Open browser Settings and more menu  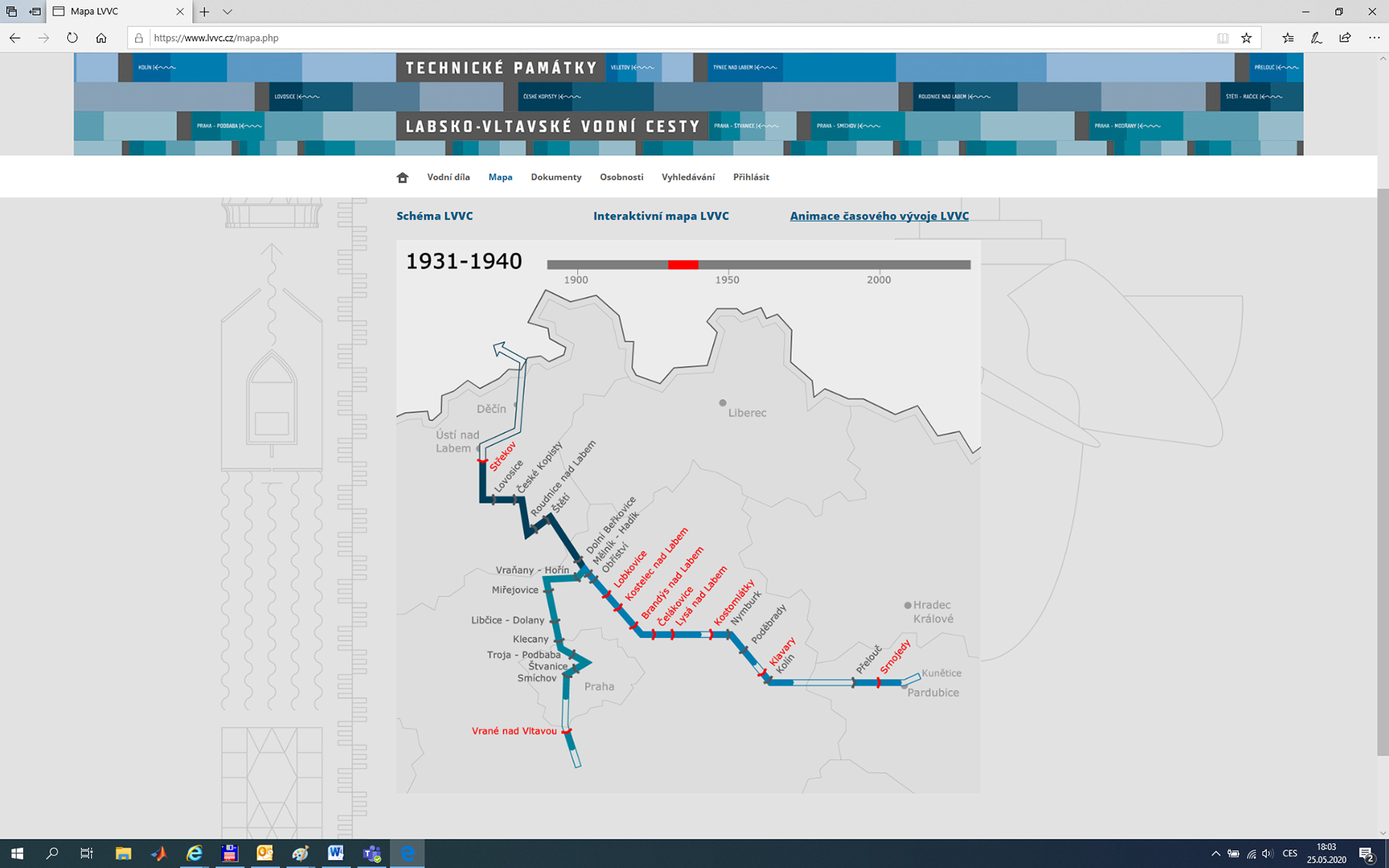(1374, 38)
